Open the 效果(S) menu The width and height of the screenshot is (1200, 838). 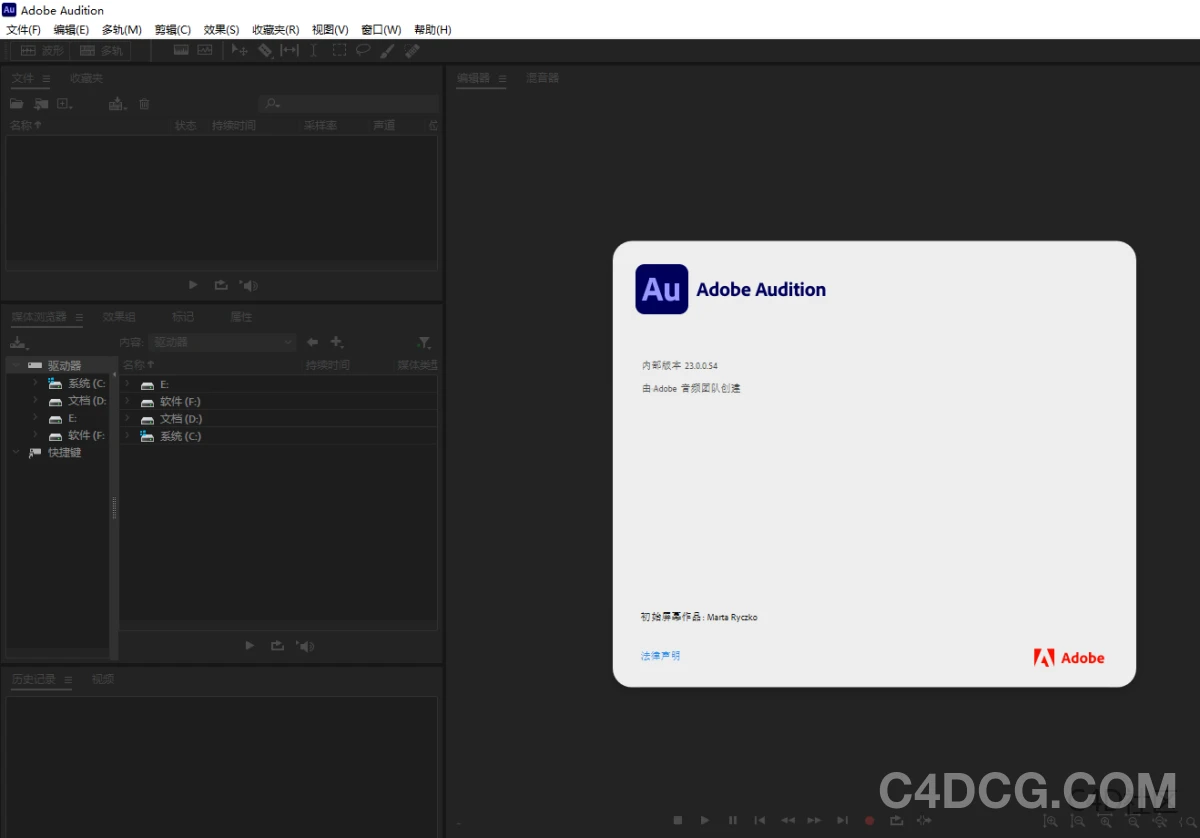220,29
